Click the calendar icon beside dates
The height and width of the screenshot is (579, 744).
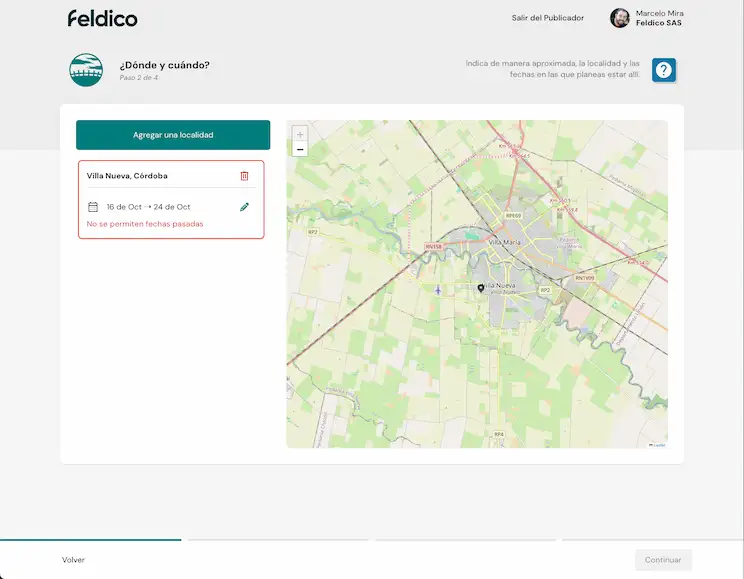(93, 207)
